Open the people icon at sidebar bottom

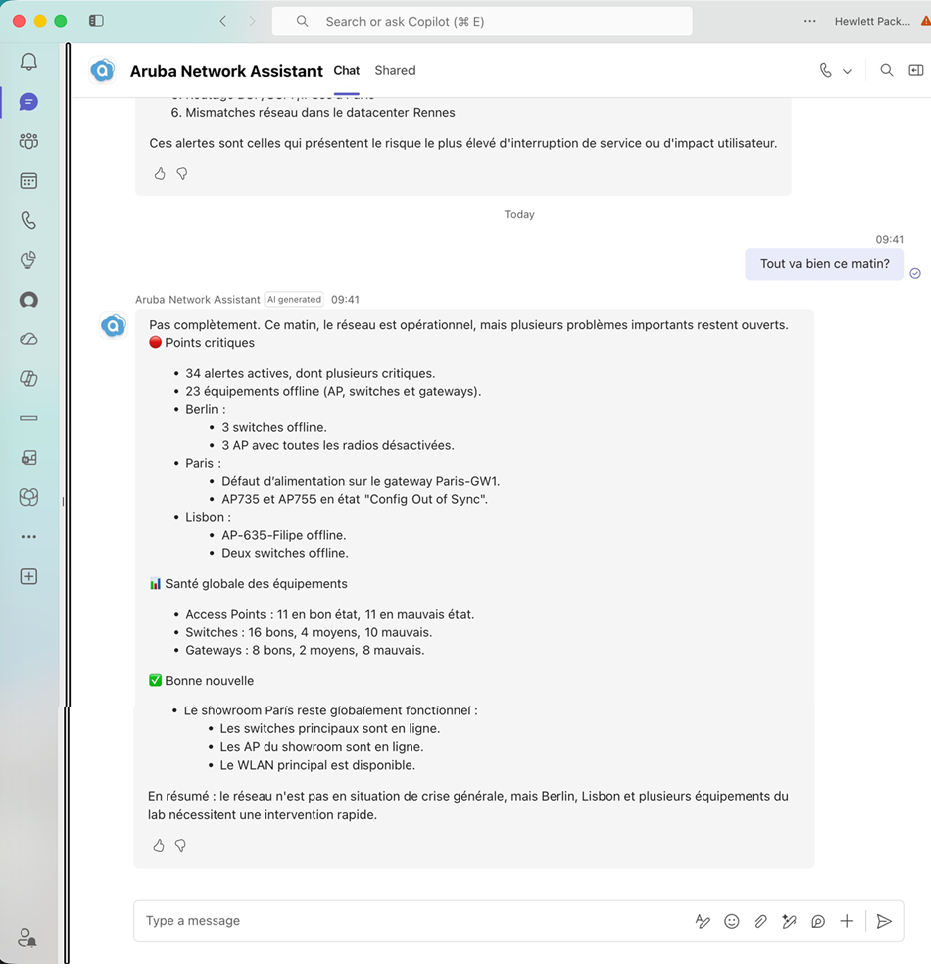click(27, 938)
